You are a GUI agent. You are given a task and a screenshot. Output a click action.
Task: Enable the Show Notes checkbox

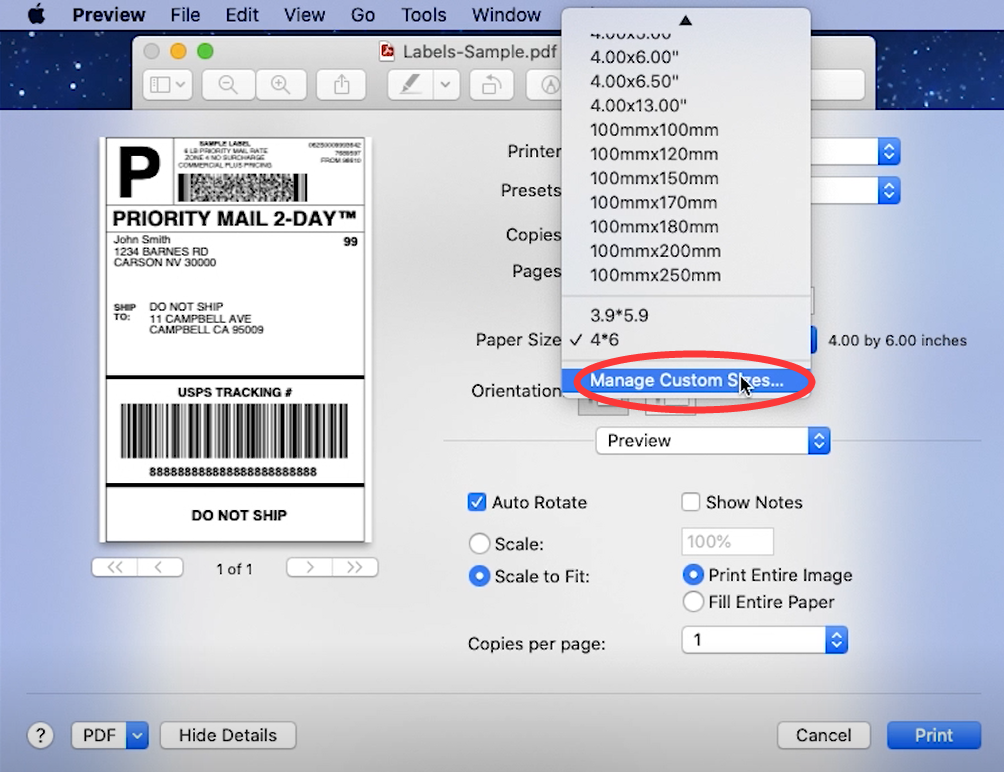pyautogui.click(x=690, y=502)
